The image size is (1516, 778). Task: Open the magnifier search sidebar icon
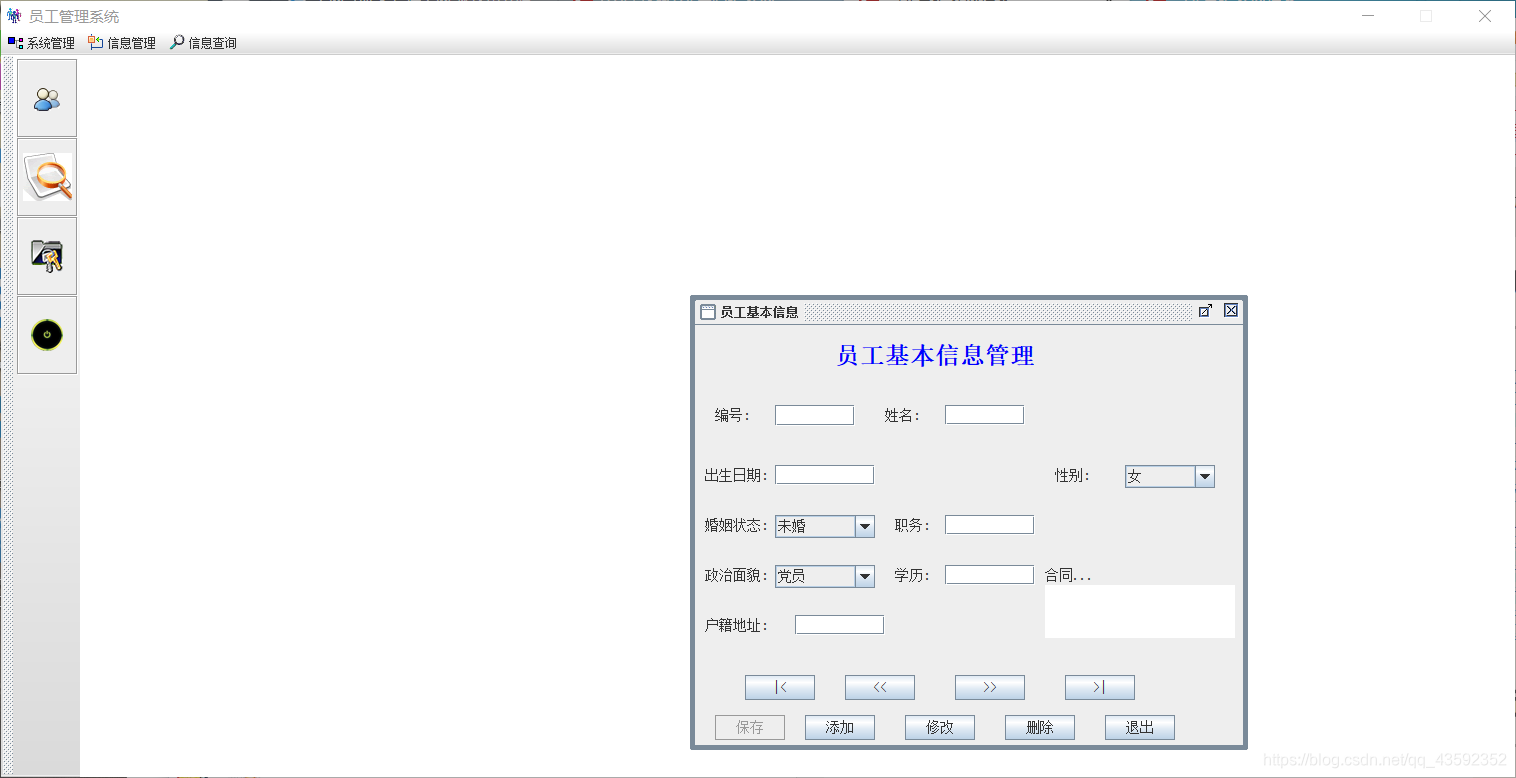click(47, 177)
